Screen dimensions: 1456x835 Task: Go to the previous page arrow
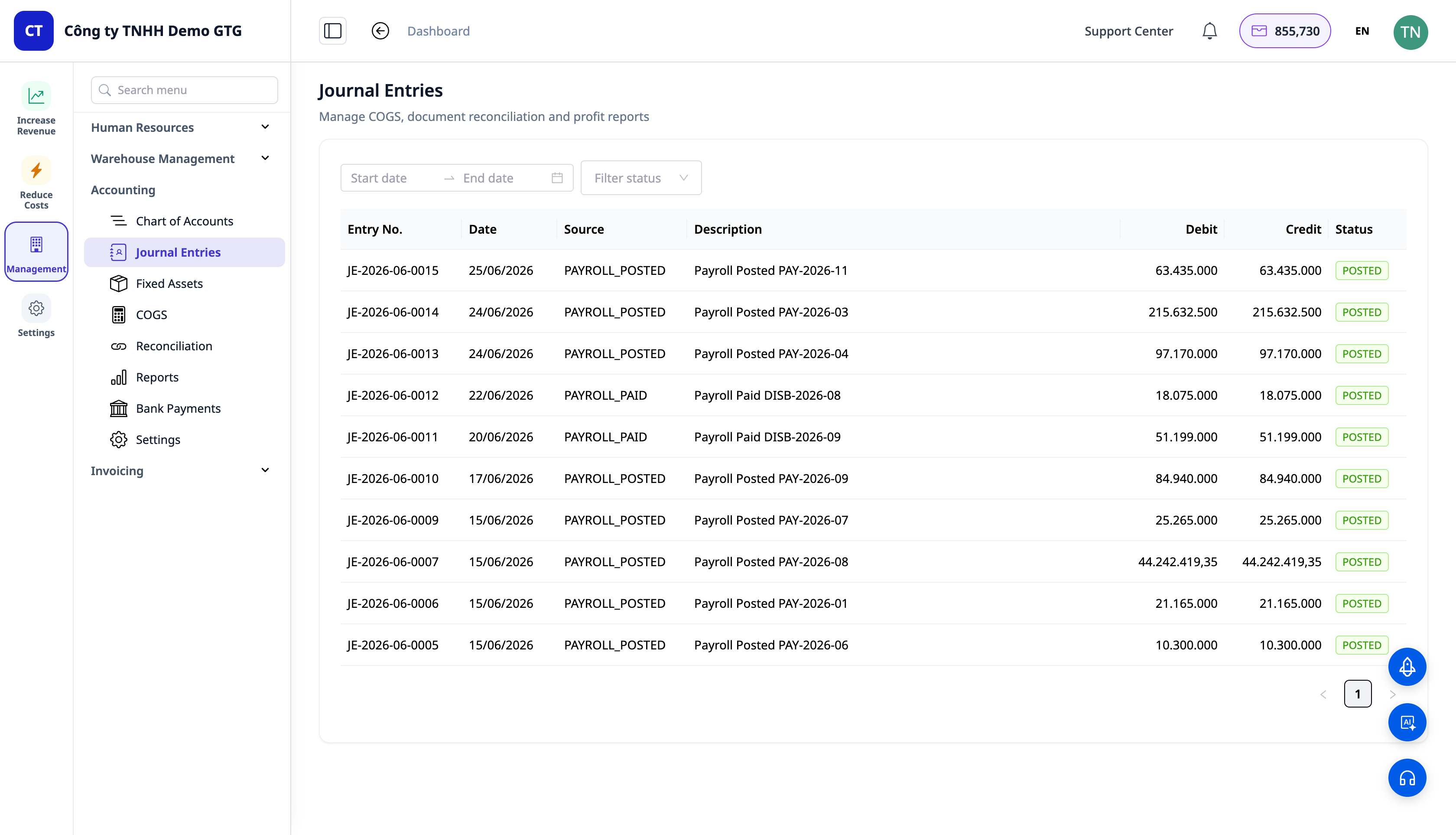coord(1323,695)
